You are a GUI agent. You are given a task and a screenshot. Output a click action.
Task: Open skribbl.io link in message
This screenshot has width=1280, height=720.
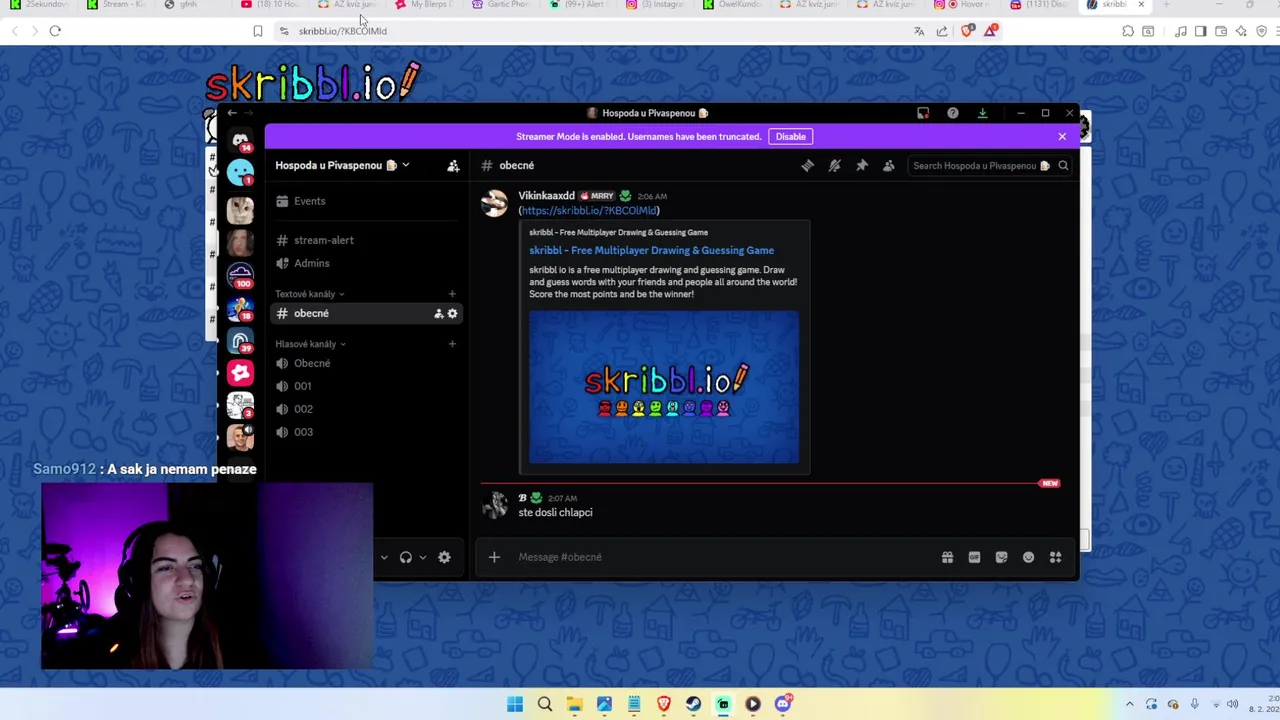click(589, 211)
